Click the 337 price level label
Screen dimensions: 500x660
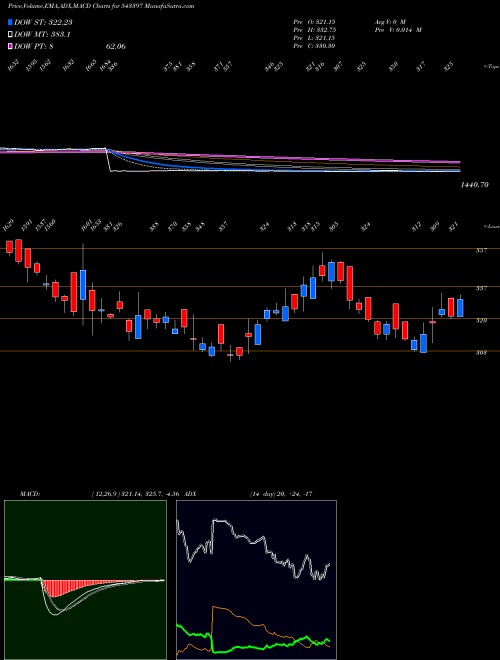click(481, 289)
